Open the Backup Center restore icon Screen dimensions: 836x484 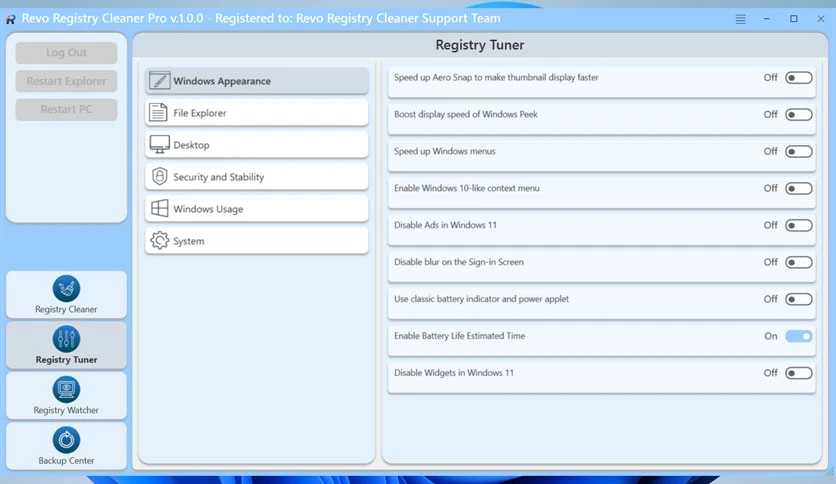point(66,440)
